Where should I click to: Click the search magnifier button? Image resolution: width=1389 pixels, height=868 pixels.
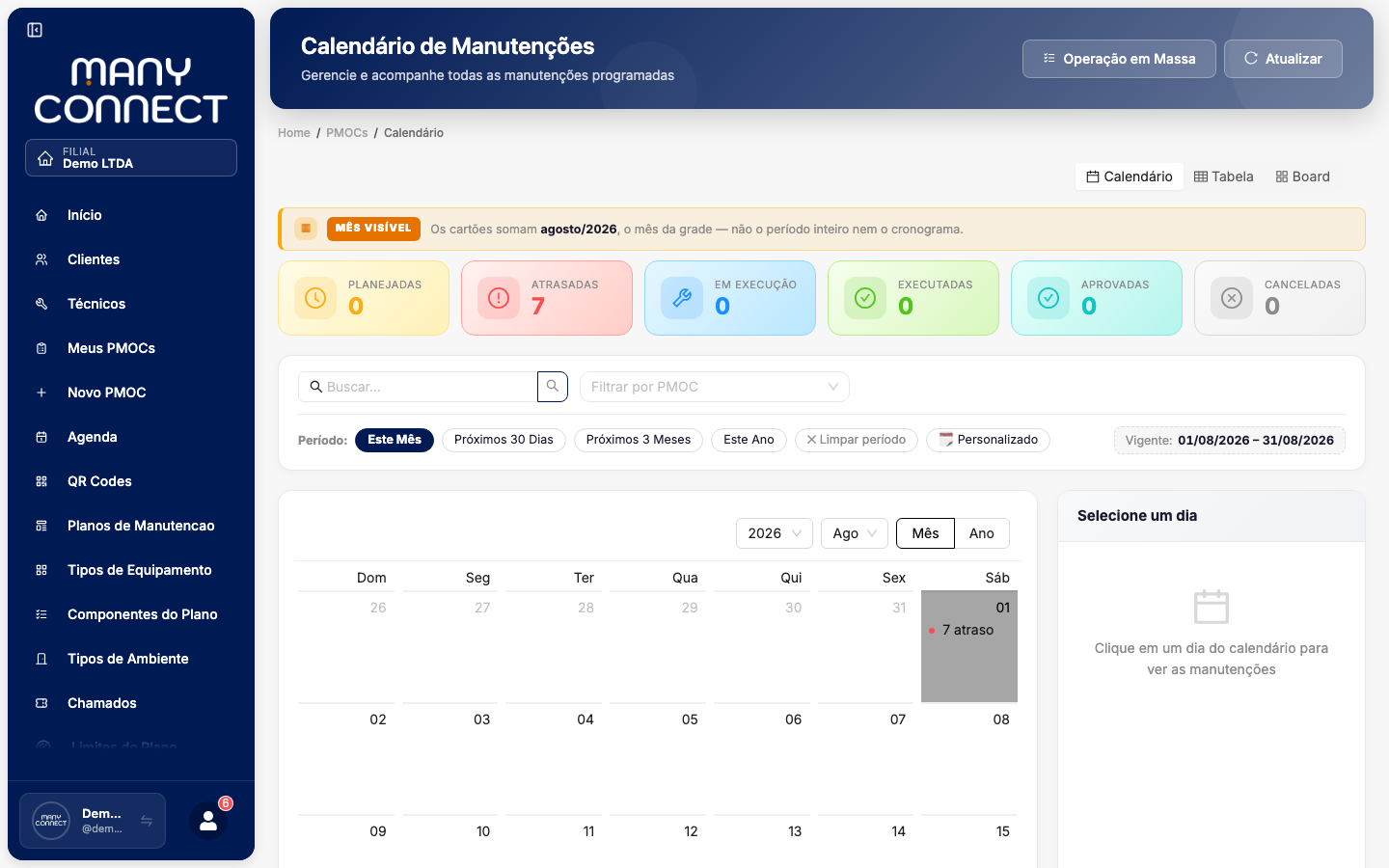point(553,386)
